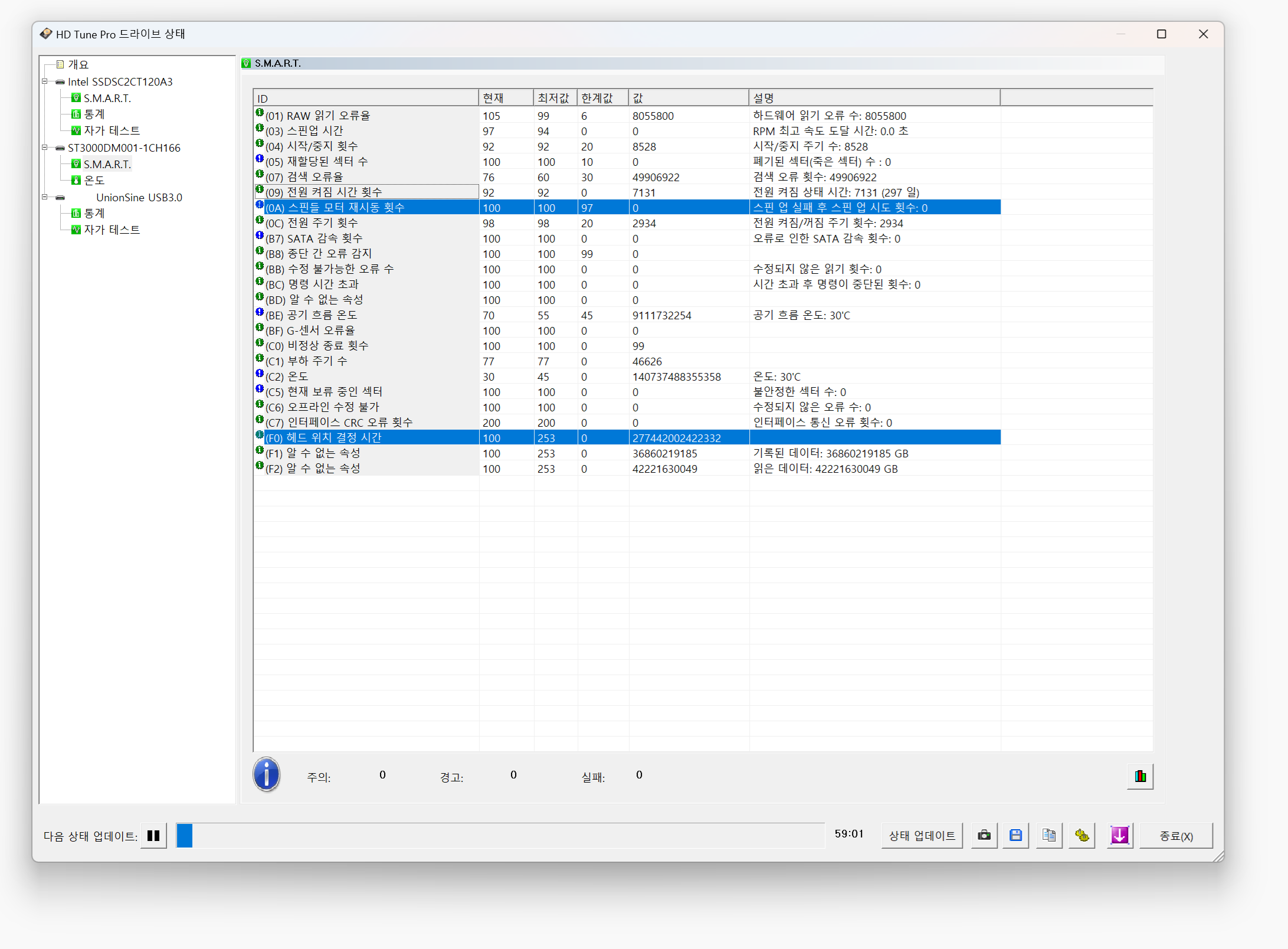This screenshot has width=1288, height=949.
Task: Click the floppy disk save icon
Action: [x=1015, y=835]
